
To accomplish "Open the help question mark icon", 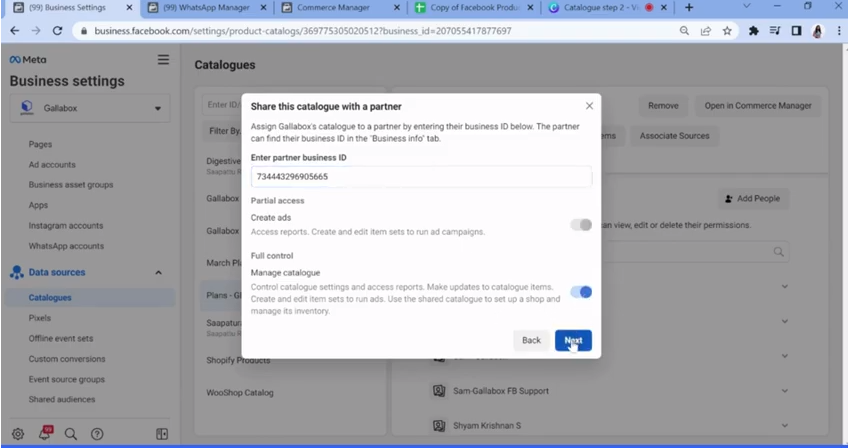I will click(97, 434).
